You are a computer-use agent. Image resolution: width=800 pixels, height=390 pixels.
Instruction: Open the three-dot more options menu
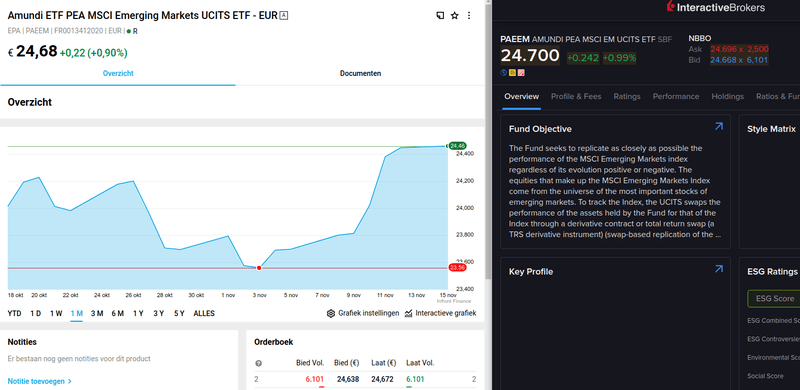point(469,16)
